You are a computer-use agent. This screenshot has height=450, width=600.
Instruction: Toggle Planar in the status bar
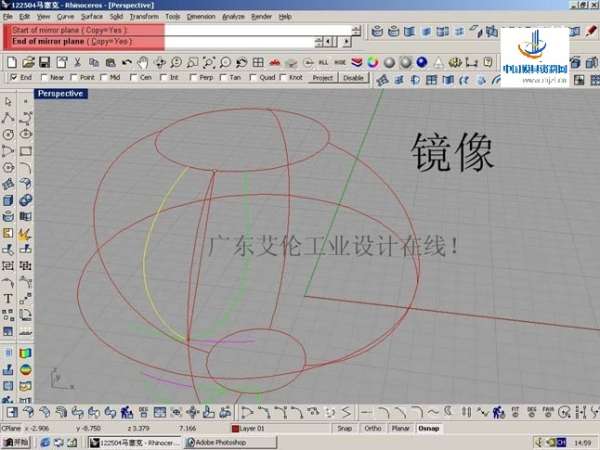coord(400,428)
